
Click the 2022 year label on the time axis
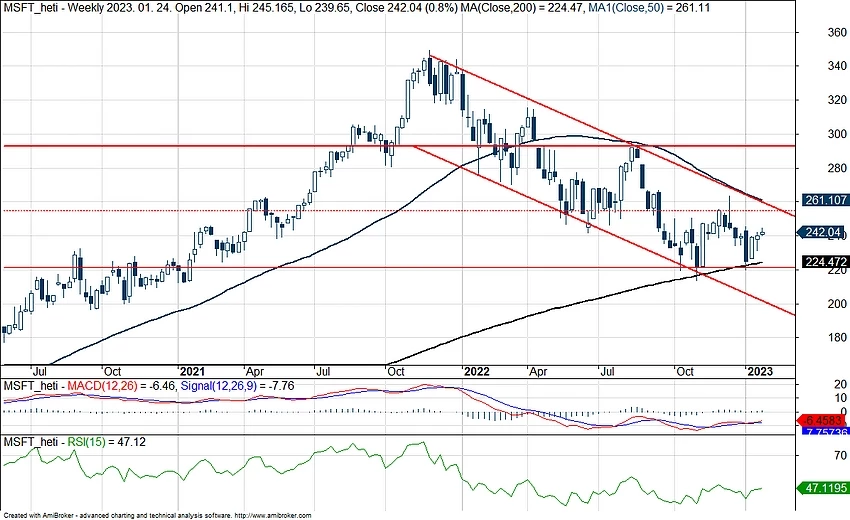476,371
